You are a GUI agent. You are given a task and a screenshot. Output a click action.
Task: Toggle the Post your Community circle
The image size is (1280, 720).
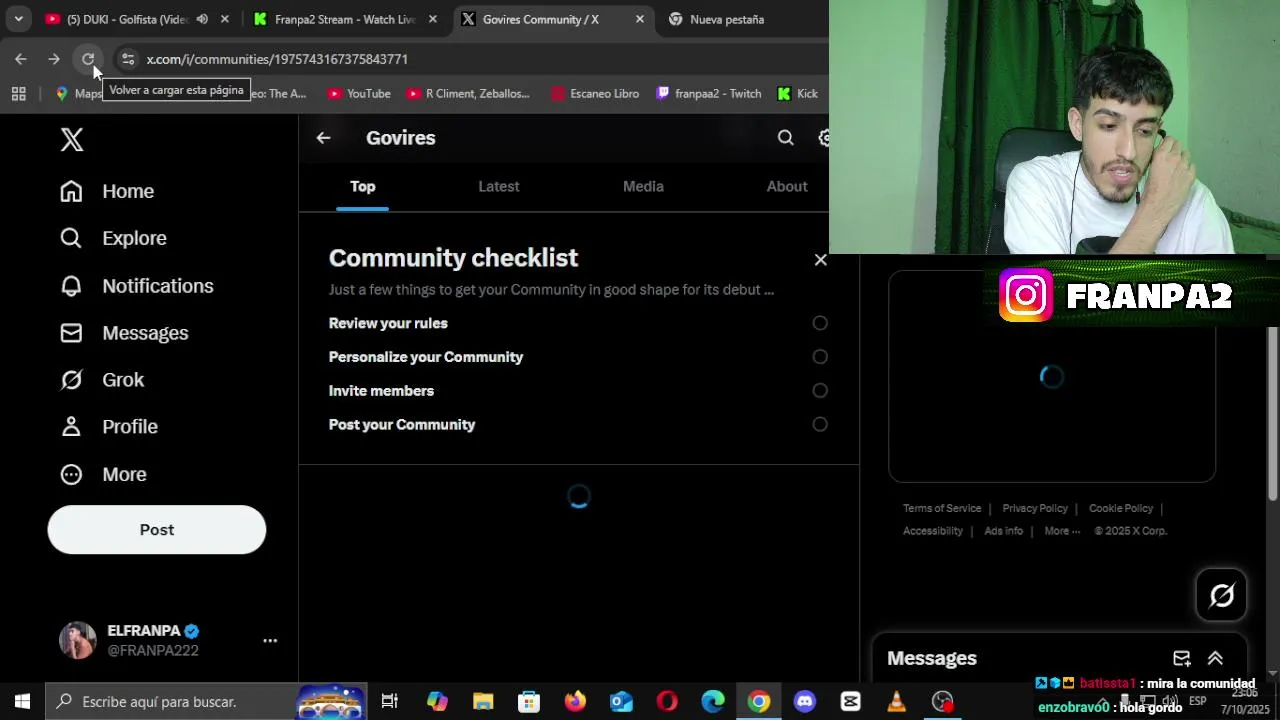(x=820, y=424)
